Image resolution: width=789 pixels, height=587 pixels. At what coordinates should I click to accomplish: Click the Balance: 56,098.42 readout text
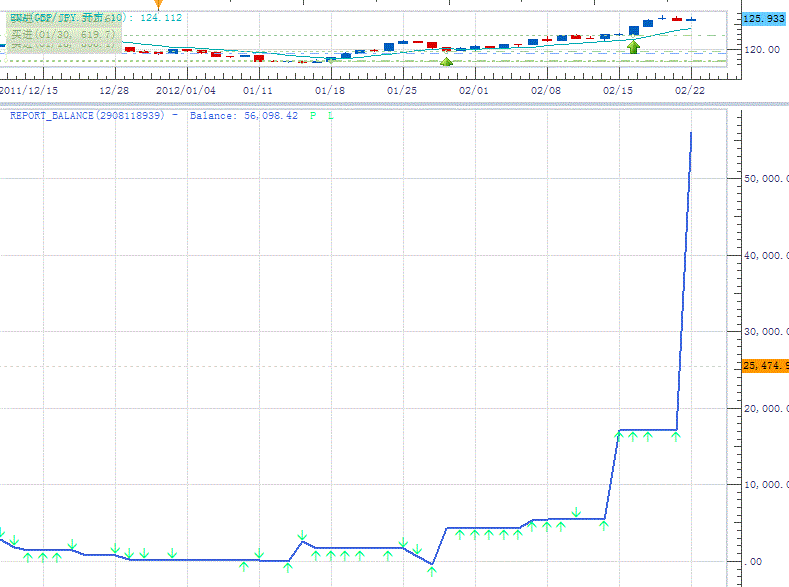point(243,116)
